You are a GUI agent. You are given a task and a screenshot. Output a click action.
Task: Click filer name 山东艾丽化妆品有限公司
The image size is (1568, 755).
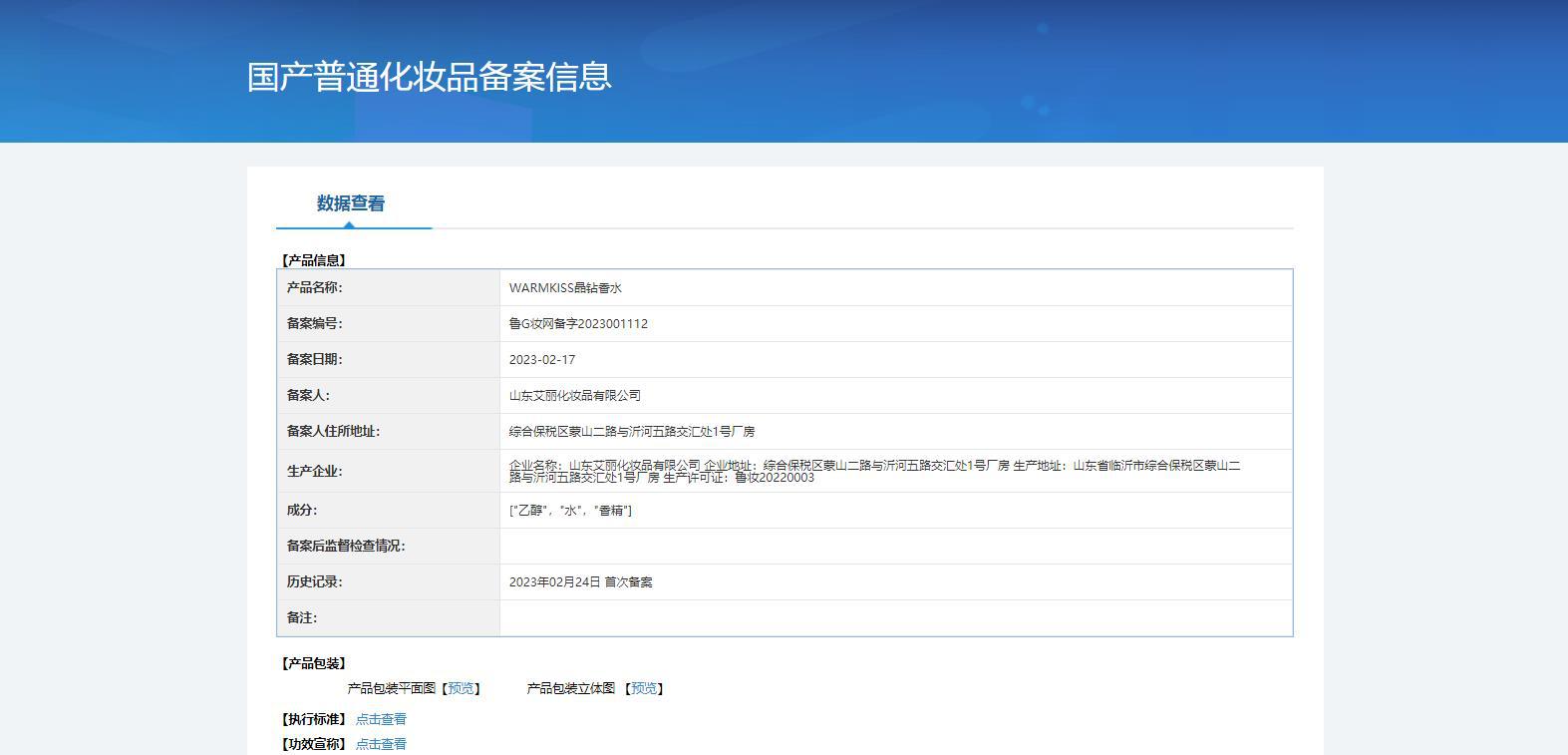575,396
